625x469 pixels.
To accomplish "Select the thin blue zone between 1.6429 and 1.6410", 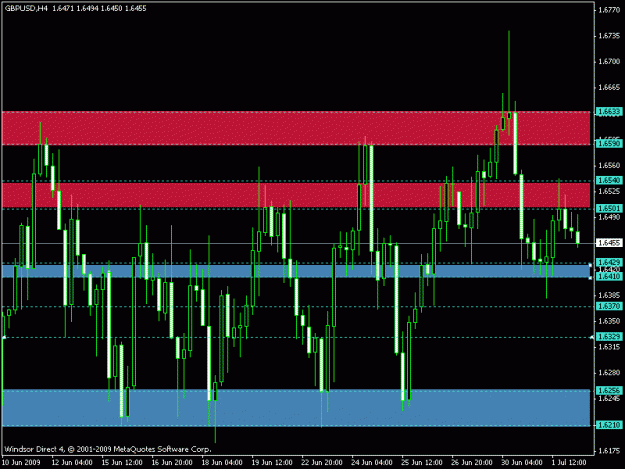I will click(x=296, y=271).
